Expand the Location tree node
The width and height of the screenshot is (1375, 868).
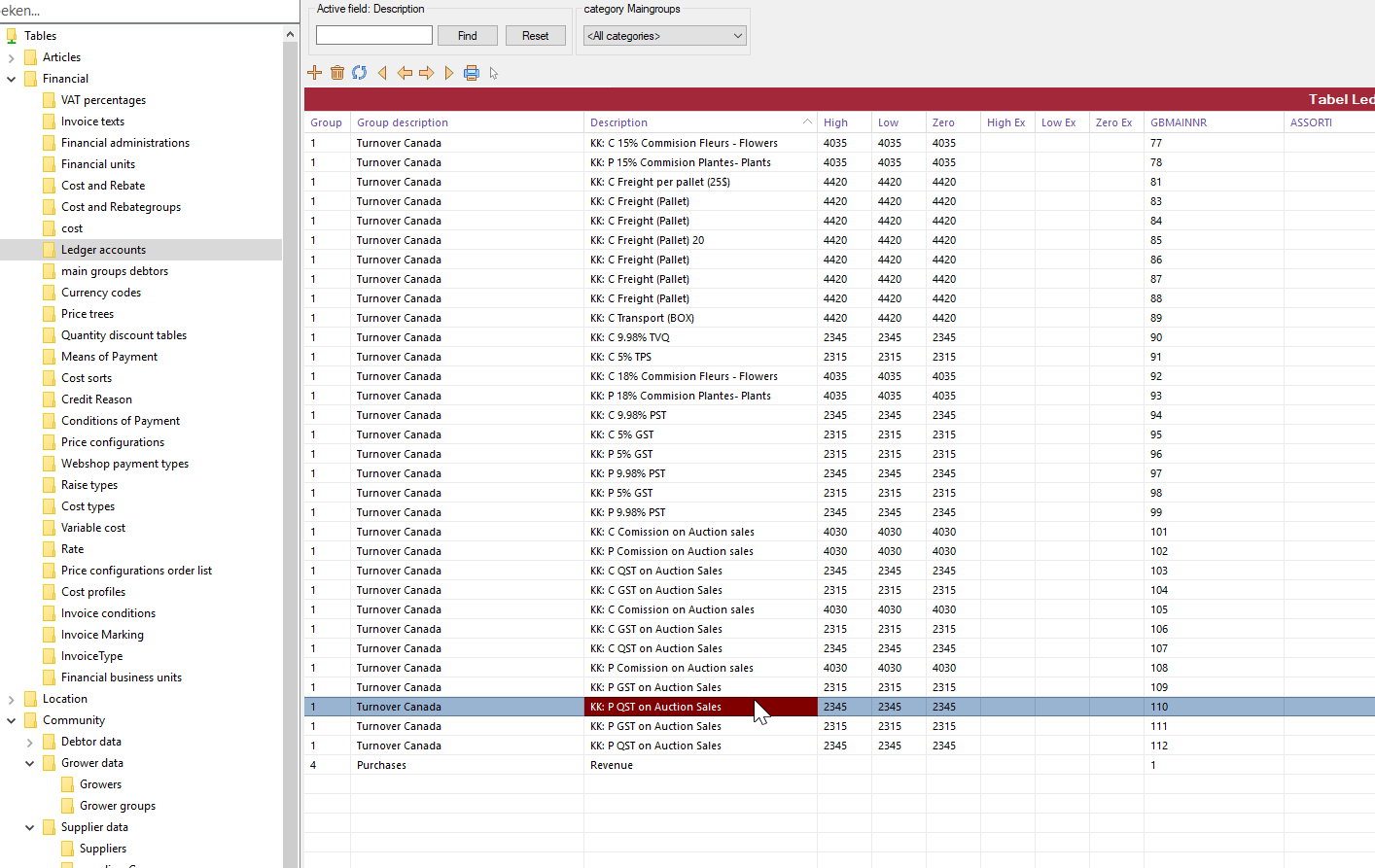12,699
